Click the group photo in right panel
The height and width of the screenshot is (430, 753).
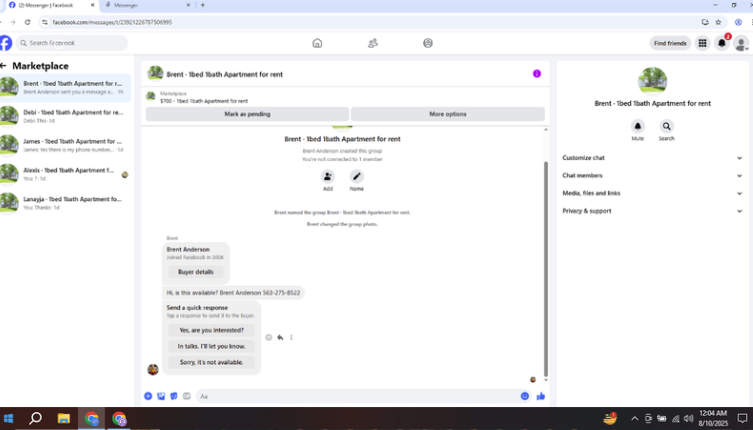[x=652, y=81]
